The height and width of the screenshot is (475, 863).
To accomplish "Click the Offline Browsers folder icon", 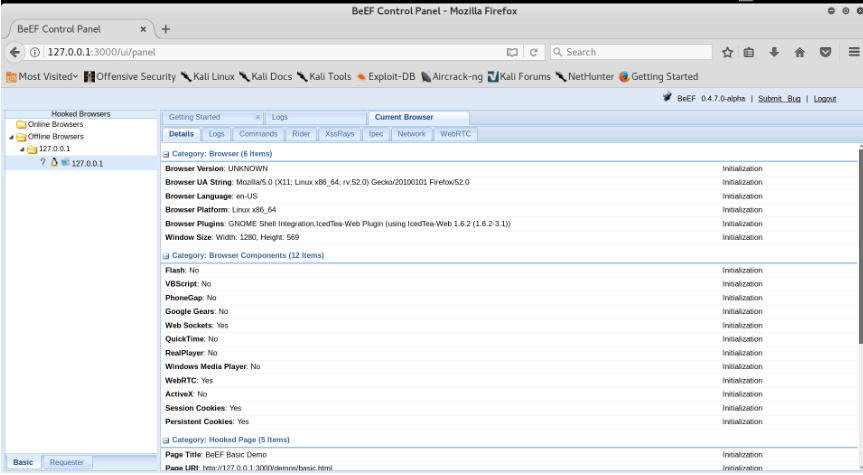I will click(x=21, y=137).
